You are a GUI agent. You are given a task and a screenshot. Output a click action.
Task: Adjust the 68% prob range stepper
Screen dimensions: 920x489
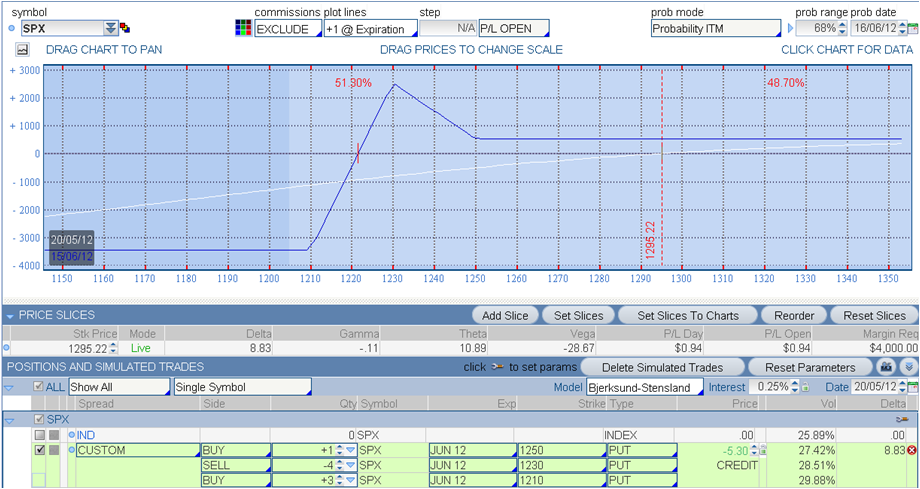pyautogui.click(x=843, y=28)
